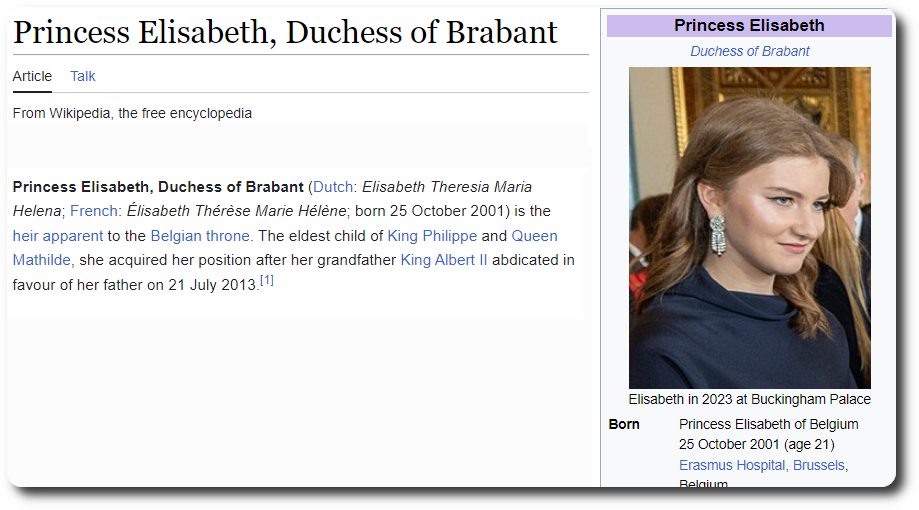Open the heir apparent link
The height and width of the screenshot is (510, 919).
coord(58,236)
